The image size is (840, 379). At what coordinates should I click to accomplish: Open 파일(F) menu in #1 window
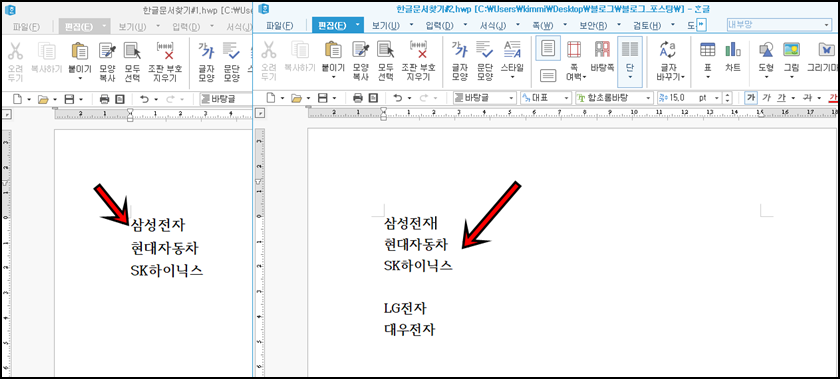pyautogui.click(x=26, y=26)
